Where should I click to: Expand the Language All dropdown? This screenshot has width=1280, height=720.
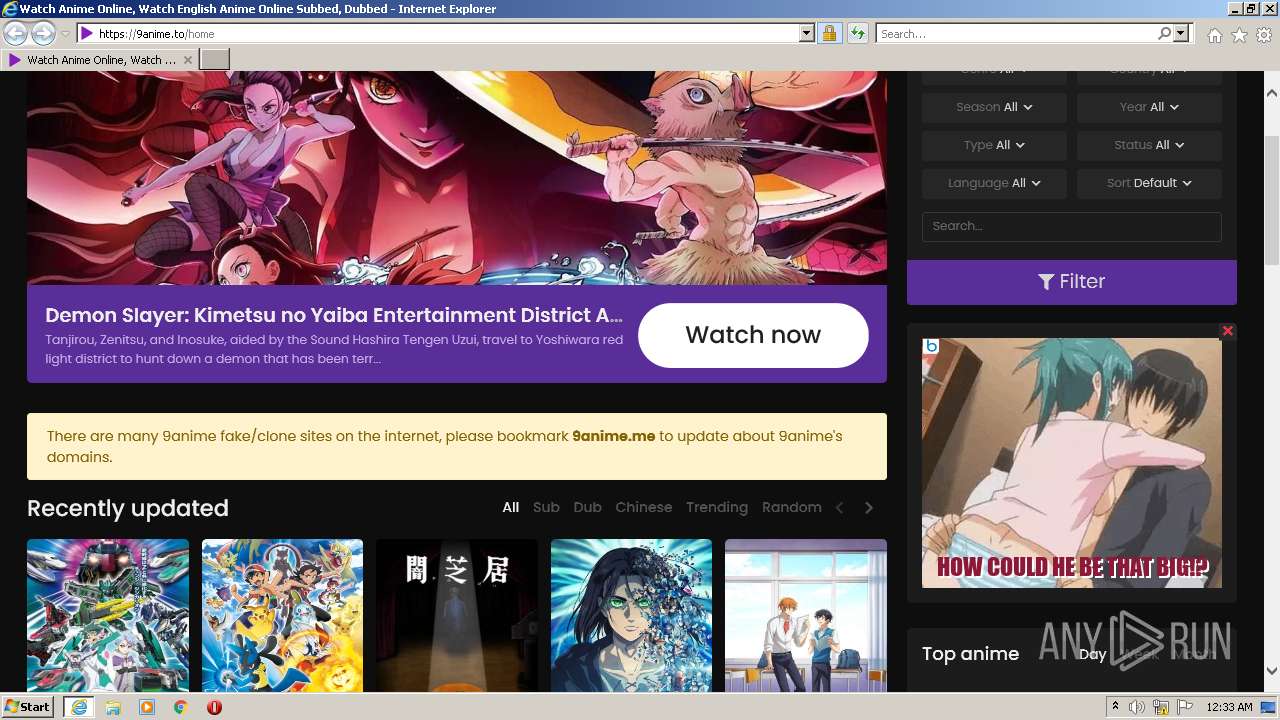(x=994, y=183)
